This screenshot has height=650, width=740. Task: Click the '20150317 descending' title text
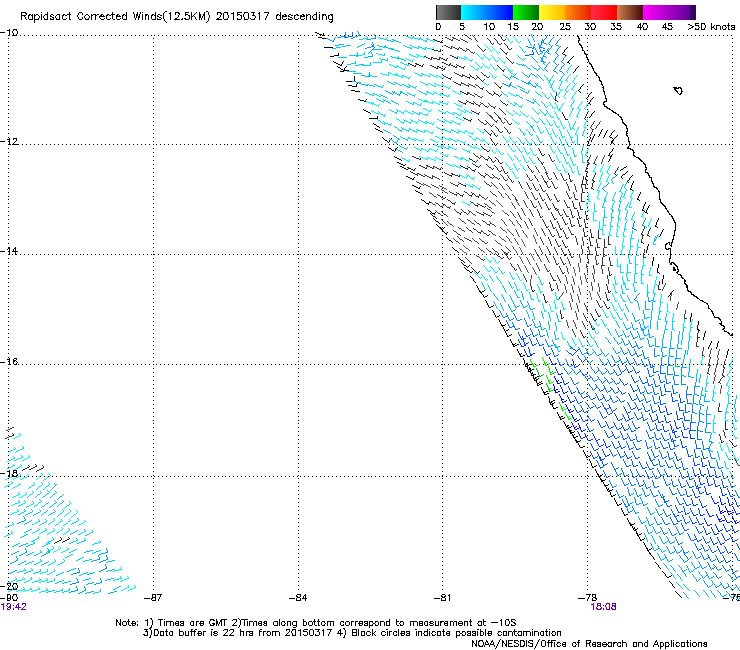(x=274, y=16)
